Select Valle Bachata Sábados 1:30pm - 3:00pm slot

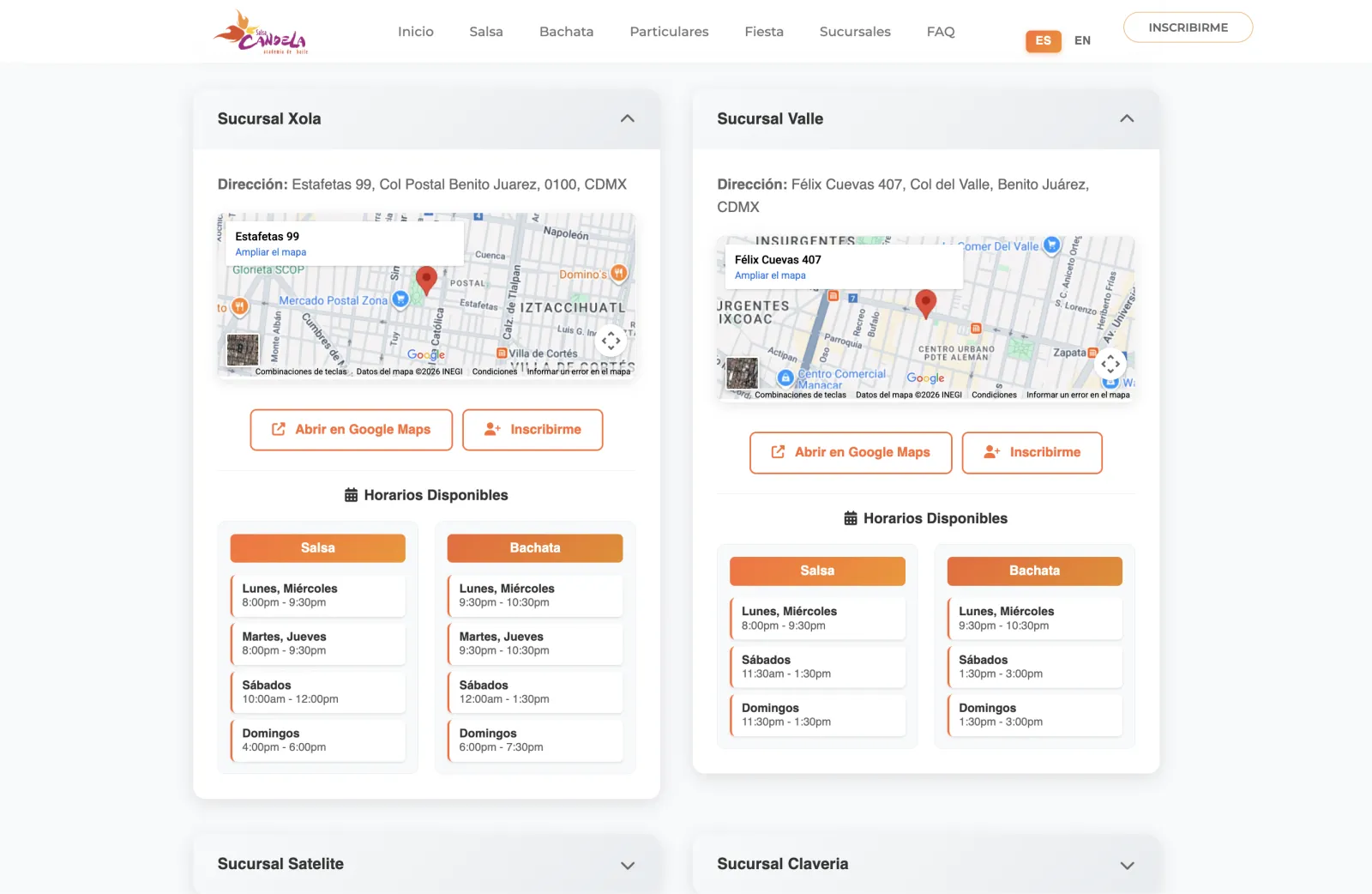1034,667
